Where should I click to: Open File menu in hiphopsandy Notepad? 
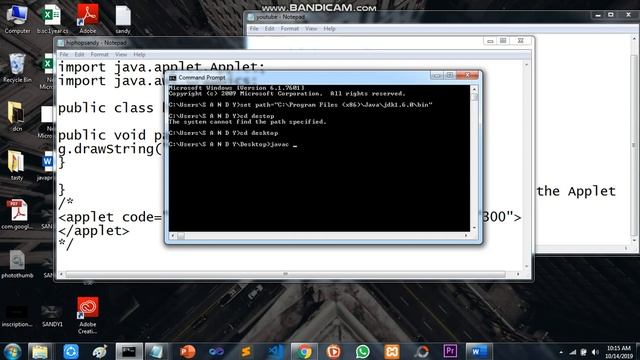click(64, 54)
